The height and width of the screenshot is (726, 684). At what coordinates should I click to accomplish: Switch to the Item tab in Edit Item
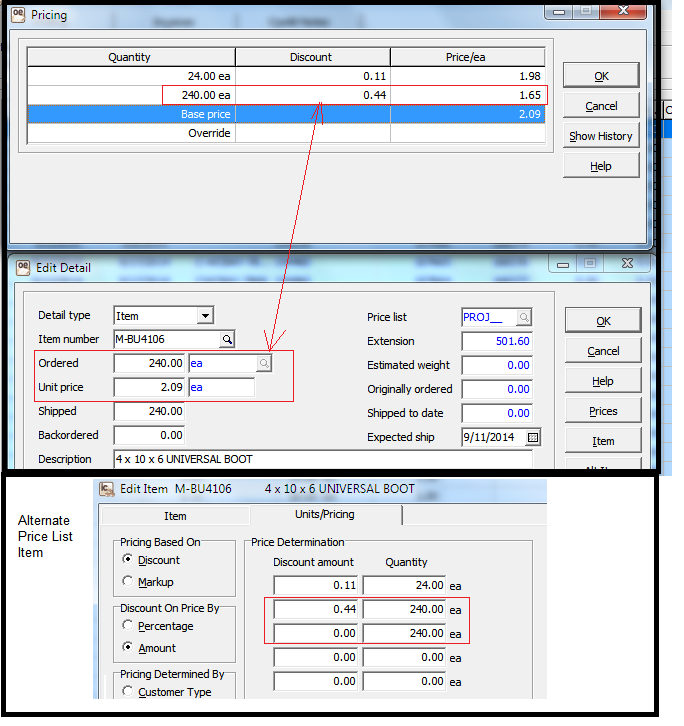[x=175, y=516]
